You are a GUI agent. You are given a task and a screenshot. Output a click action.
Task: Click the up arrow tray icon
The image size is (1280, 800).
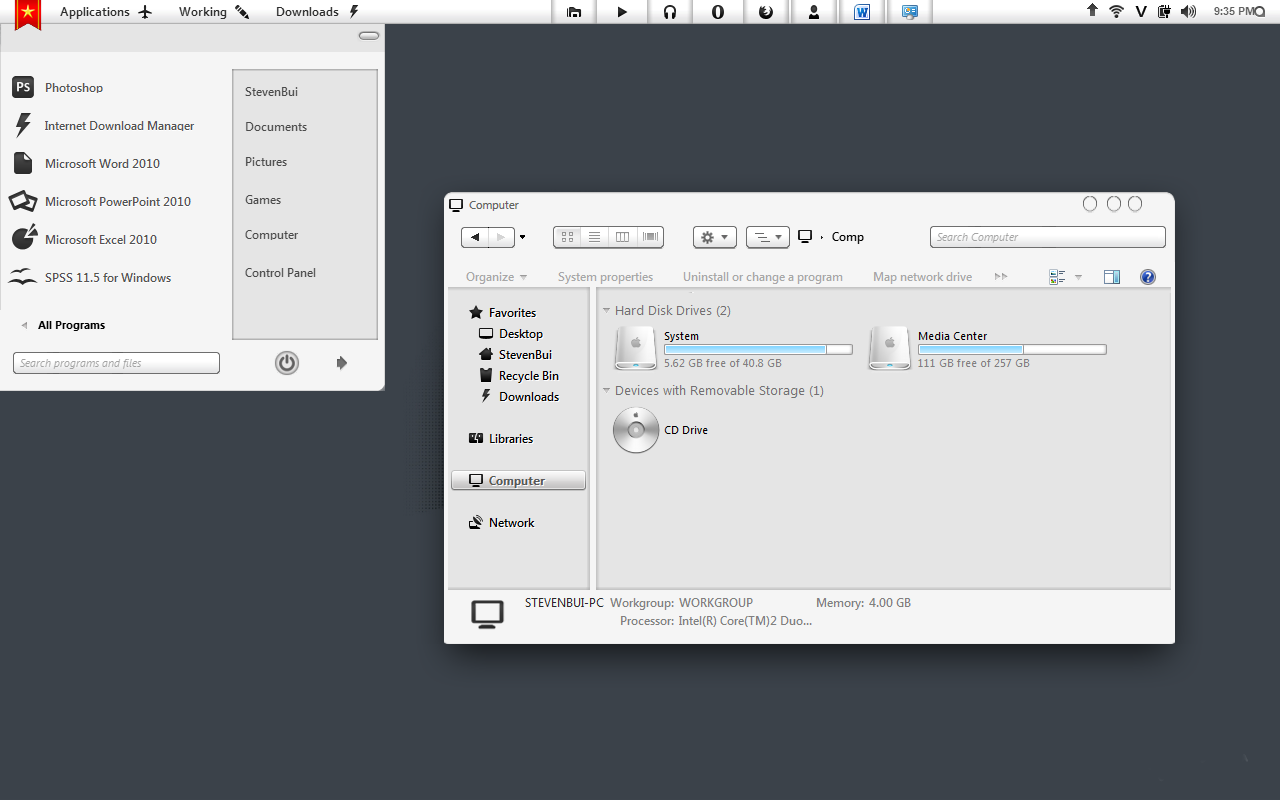pos(1092,11)
